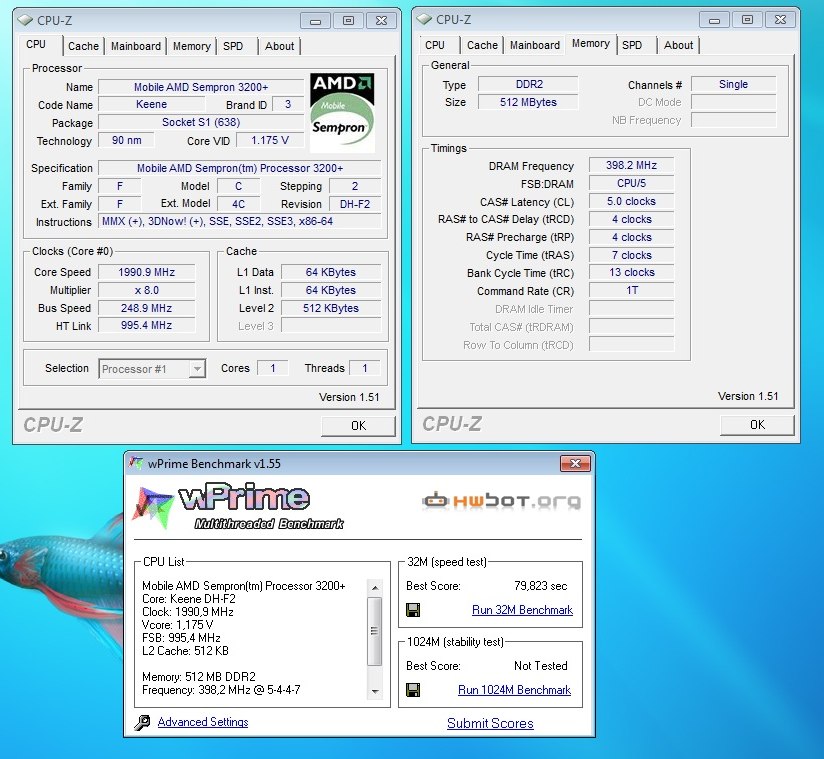Run the 32M Benchmark
The width and height of the screenshot is (824, 759).
(x=522, y=610)
